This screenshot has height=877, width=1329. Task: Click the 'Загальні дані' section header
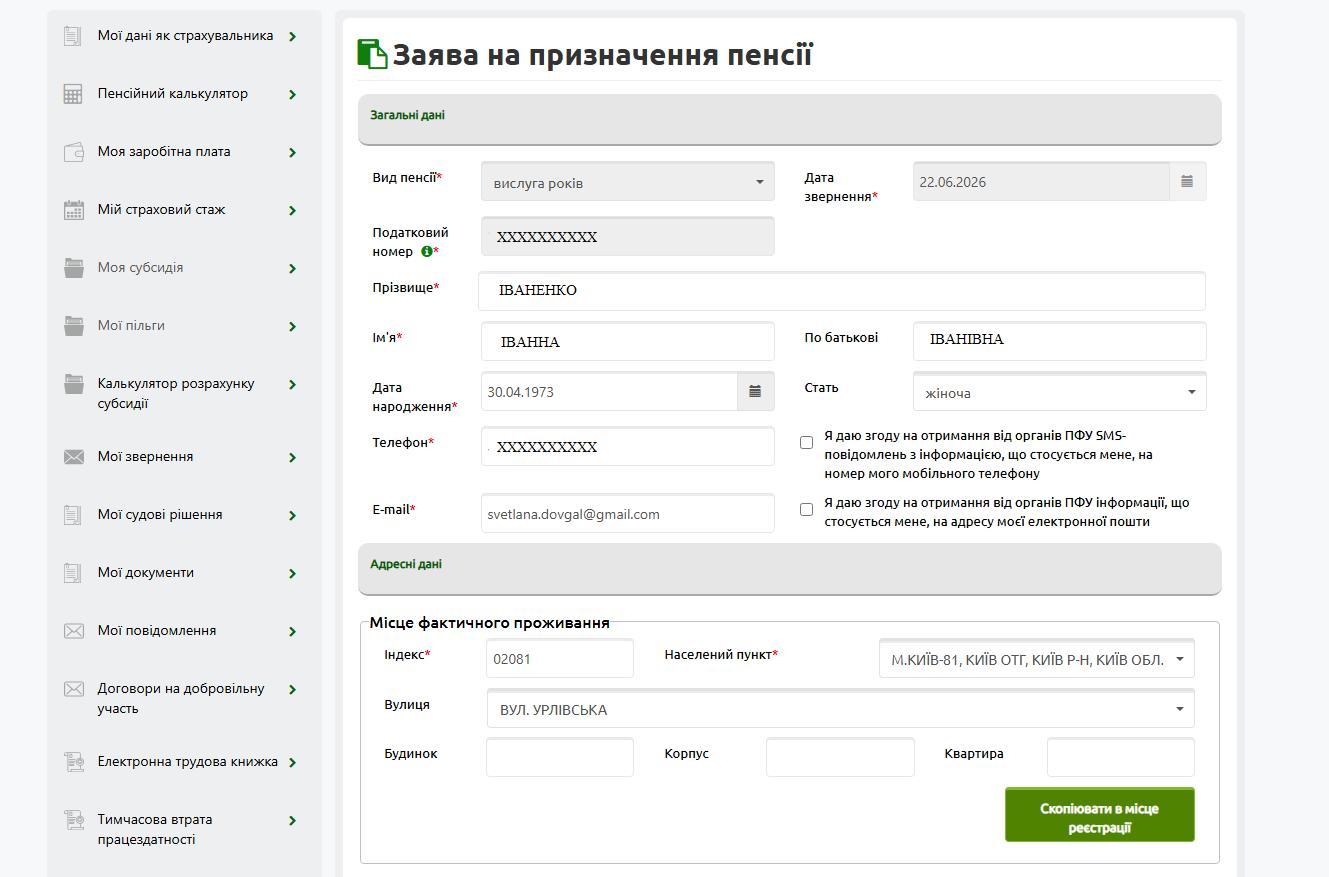790,120
